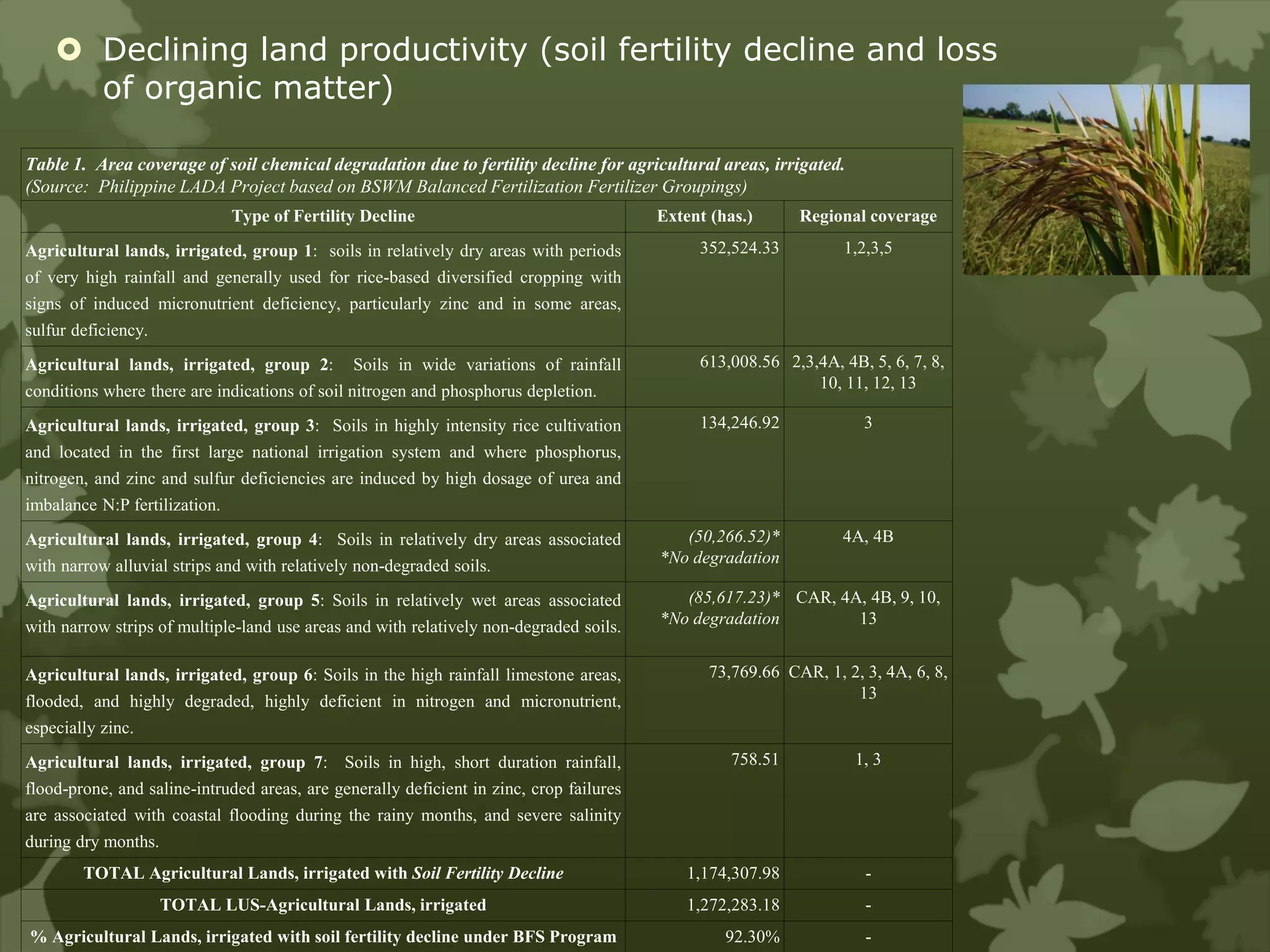Click the 1,272,283.18 total value
The height and width of the screenshot is (952, 1270).
(x=733, y=906)
